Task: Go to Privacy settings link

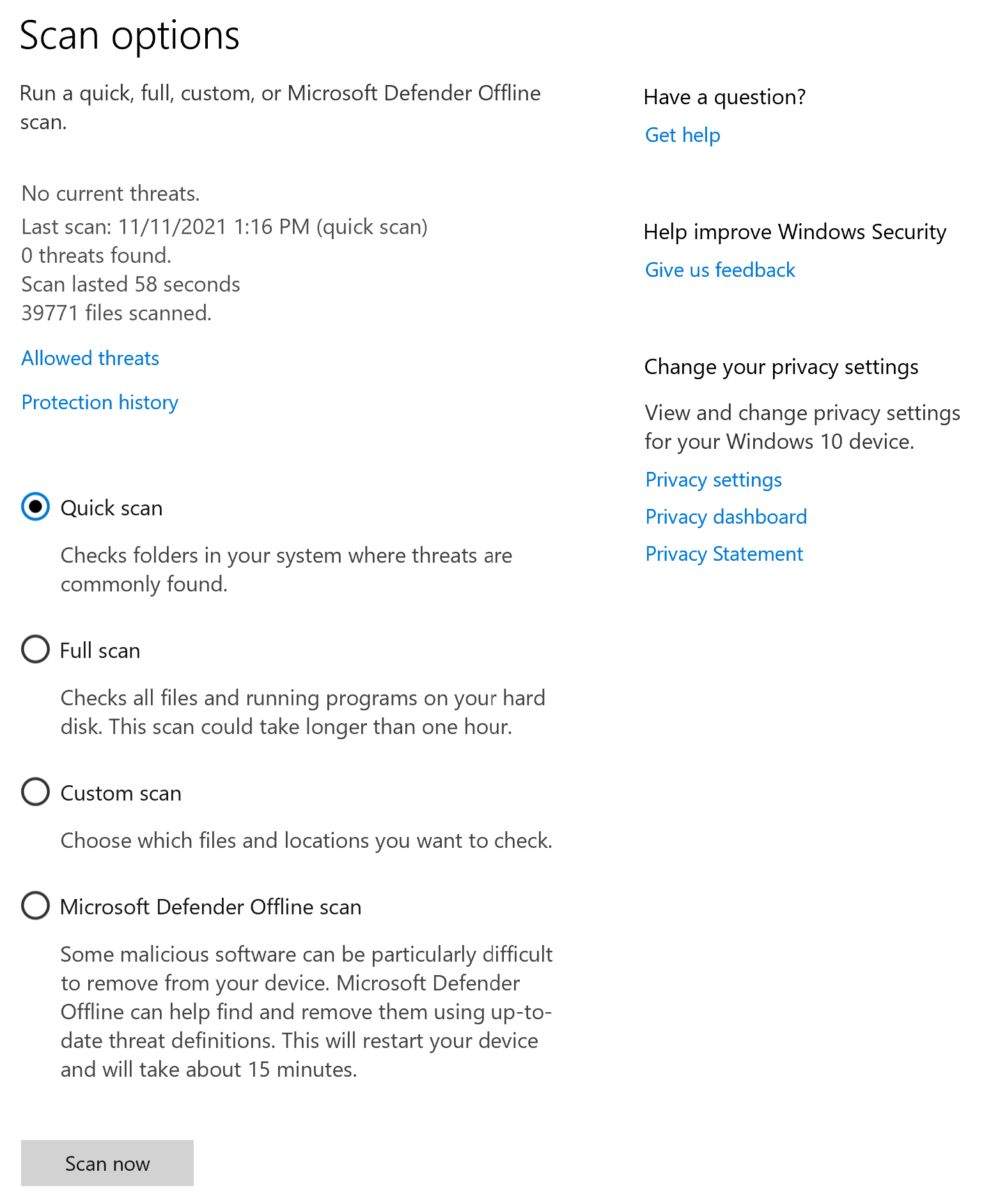Action: (714, 480)
